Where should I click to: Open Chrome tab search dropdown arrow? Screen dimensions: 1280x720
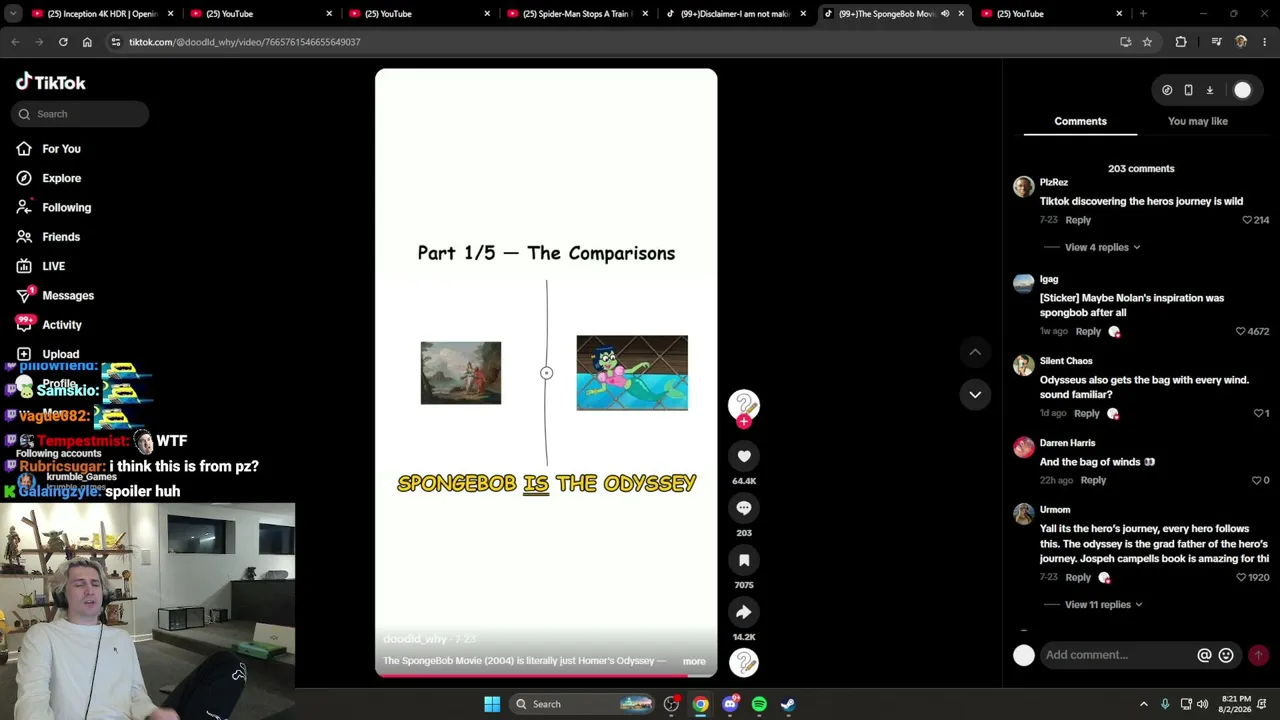pyautogui.click(x=13, y=14)
